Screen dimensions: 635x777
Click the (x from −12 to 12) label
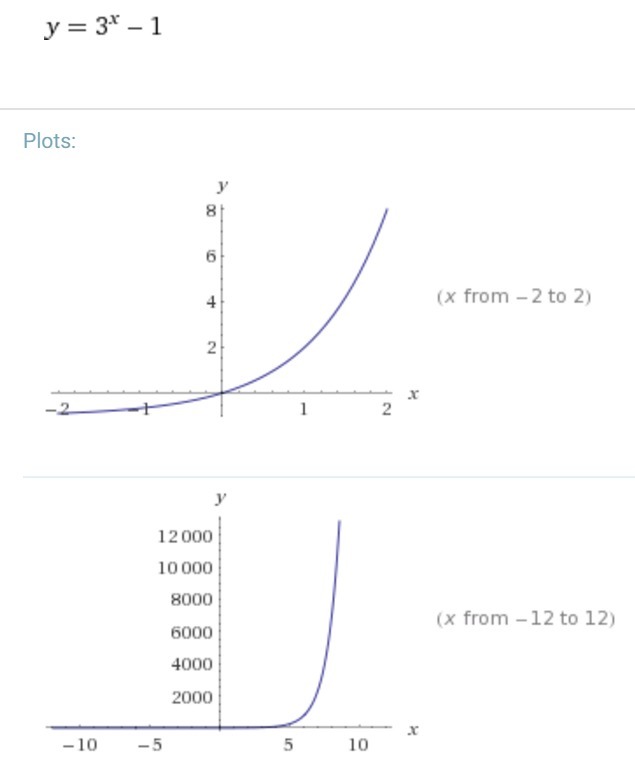tap(525, 618)
